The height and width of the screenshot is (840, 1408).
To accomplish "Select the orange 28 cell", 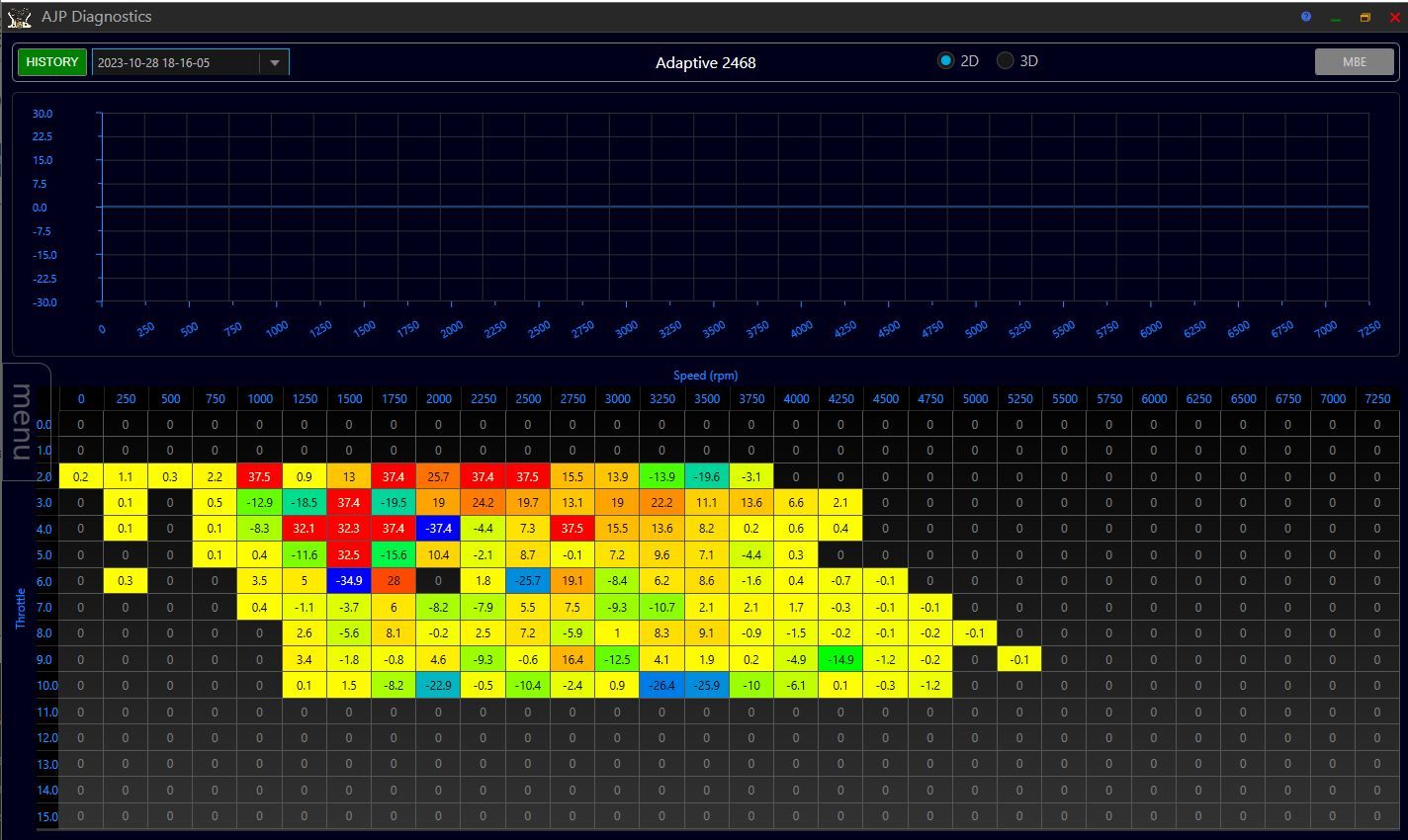I will click(x=394, y=581).
